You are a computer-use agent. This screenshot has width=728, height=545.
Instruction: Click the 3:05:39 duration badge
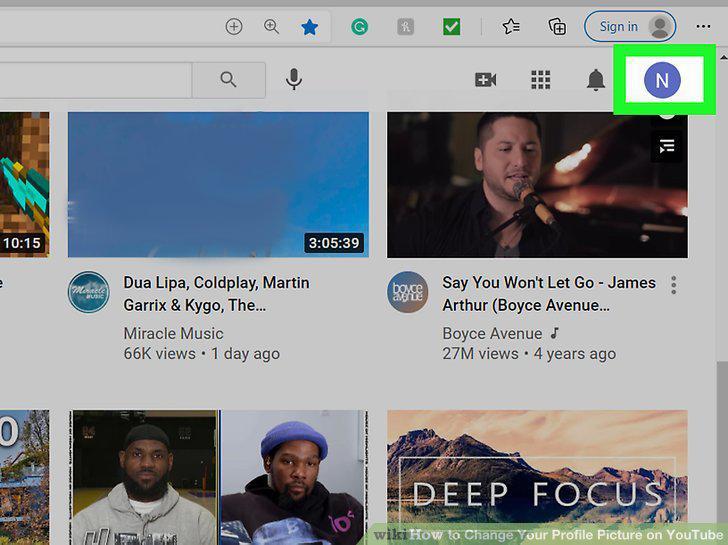[x=334, y=243]
